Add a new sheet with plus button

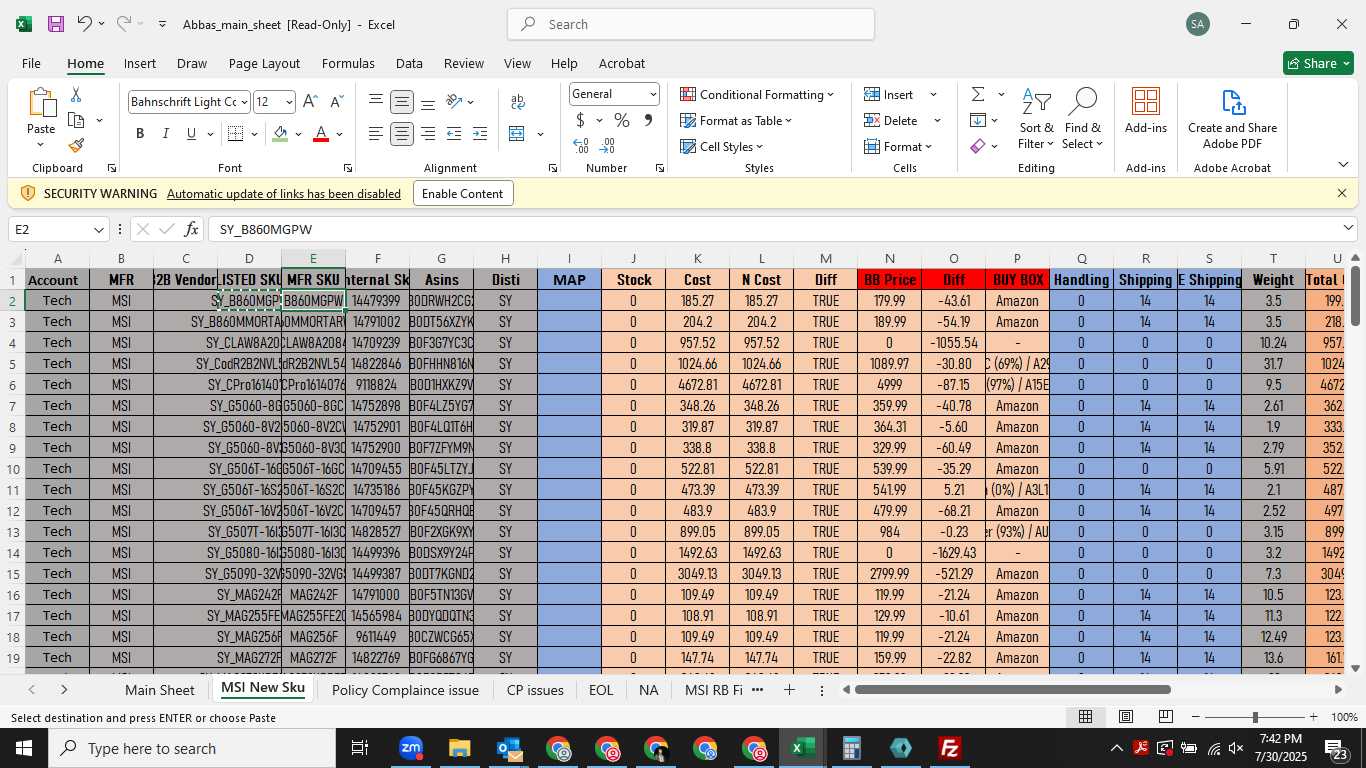pos(789,690)
